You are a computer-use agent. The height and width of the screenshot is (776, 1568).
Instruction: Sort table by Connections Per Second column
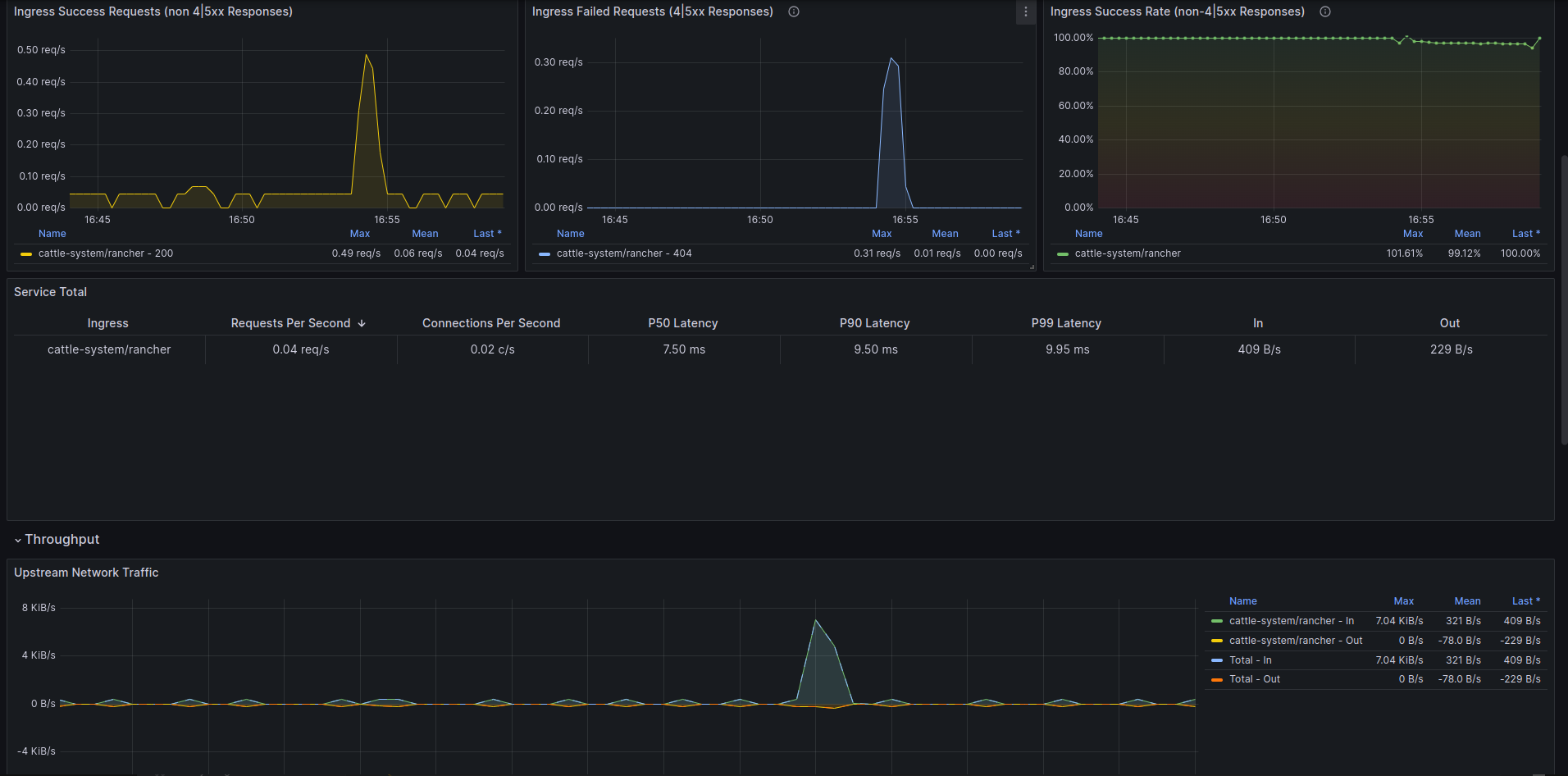pos(491,323)
